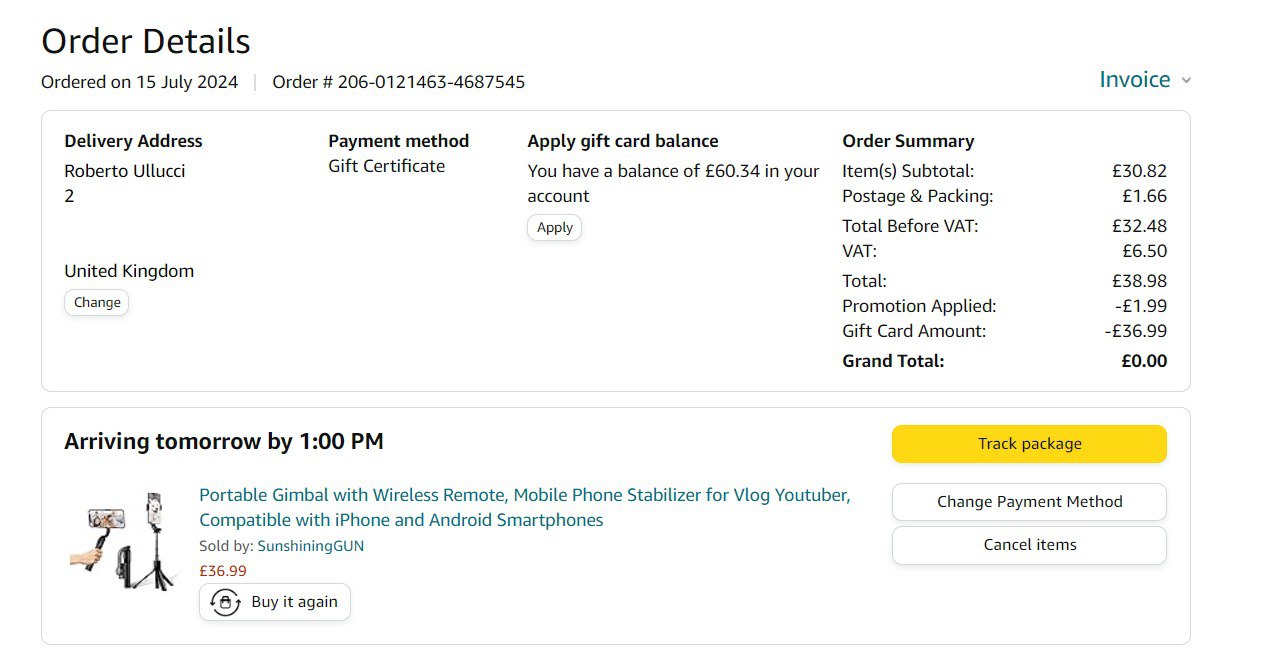
Task: Expand the Invoice dropdown arrow
Action: pos(1186,81)
